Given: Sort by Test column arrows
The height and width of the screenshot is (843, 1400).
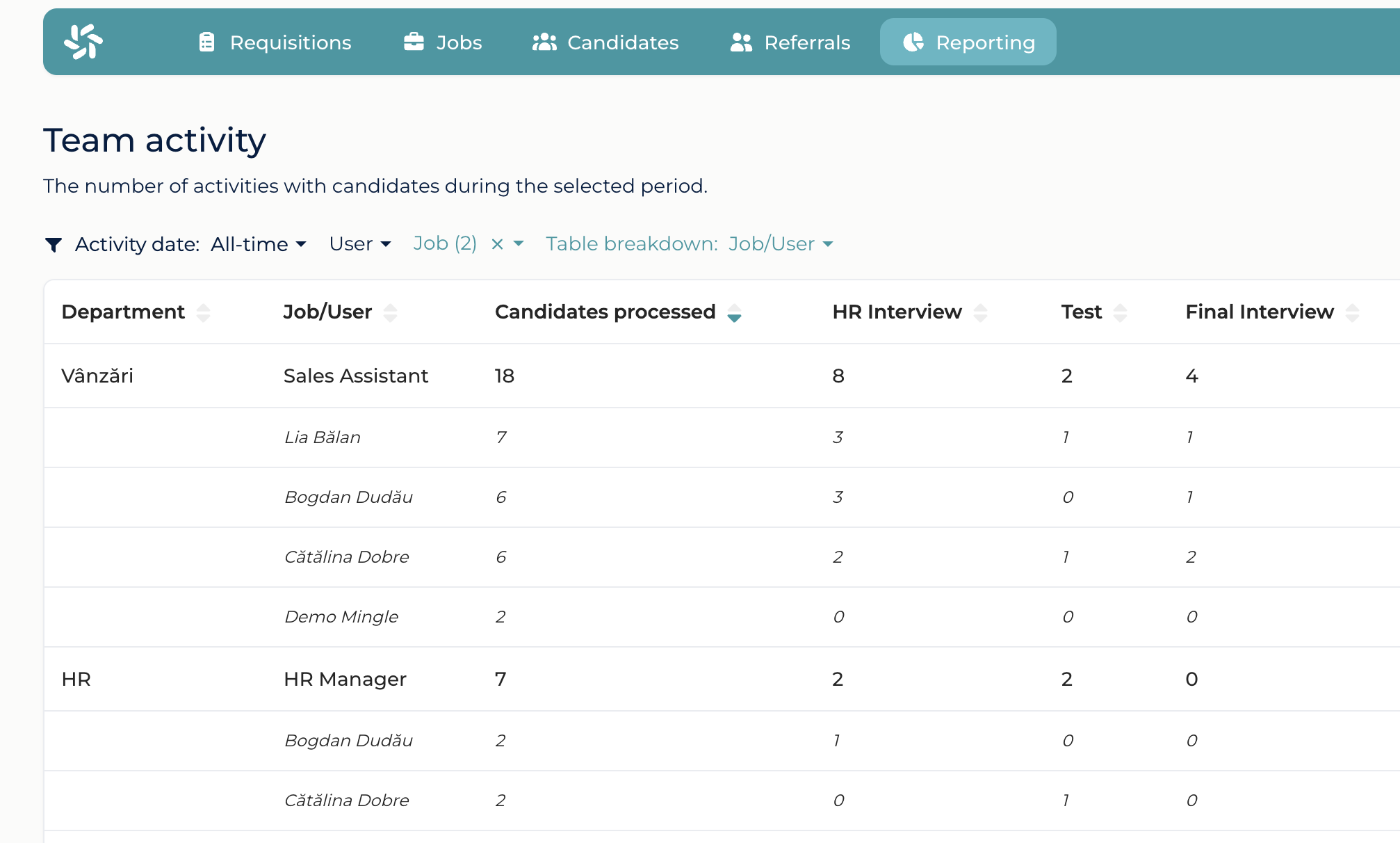Looking at the screenshot, I should click(1120, 313).
